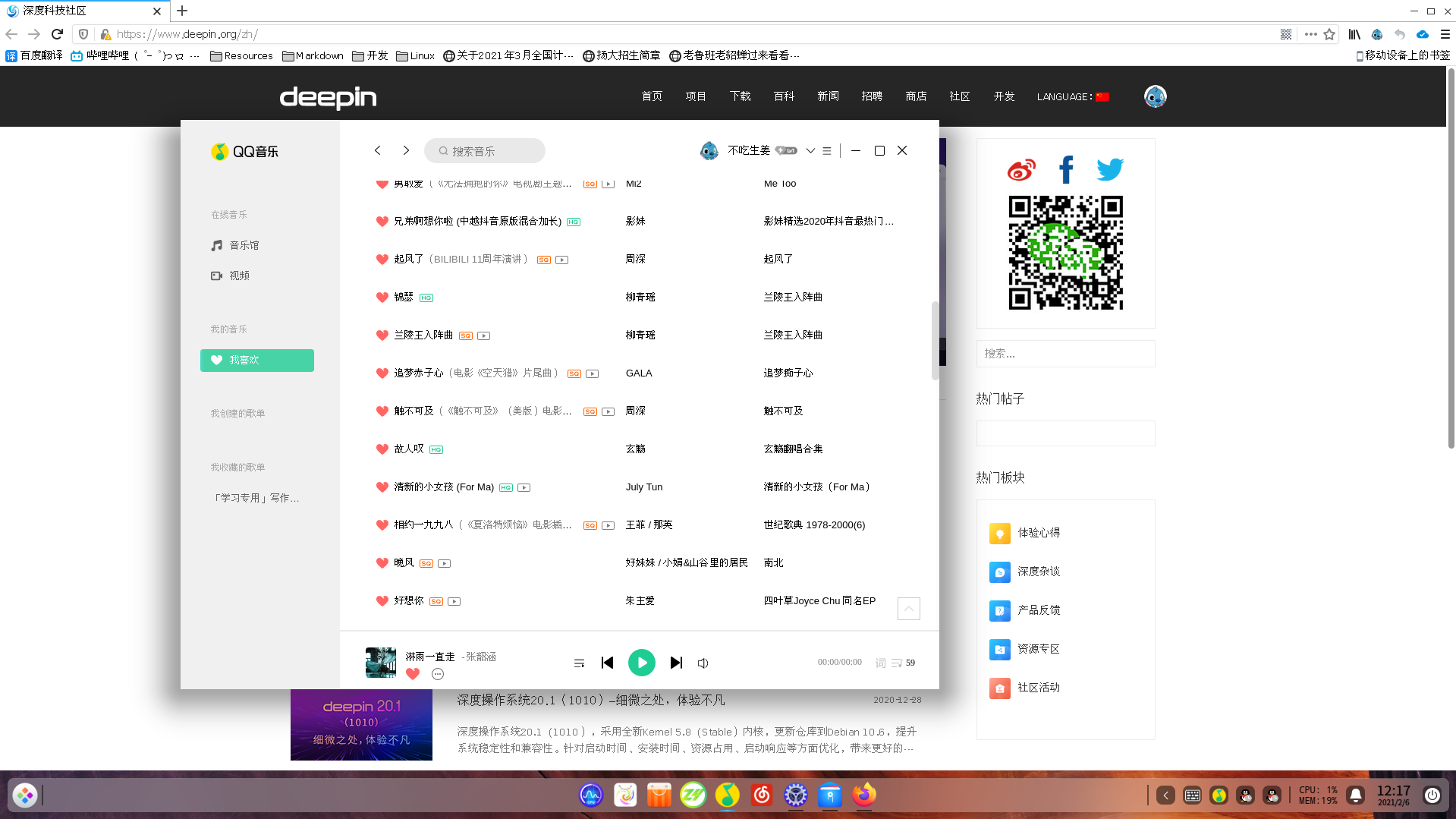This screenshot has height=819, width=1456.
Task: Open 社区 in the deepin navigation bar
Action: [x=960, y=96]
